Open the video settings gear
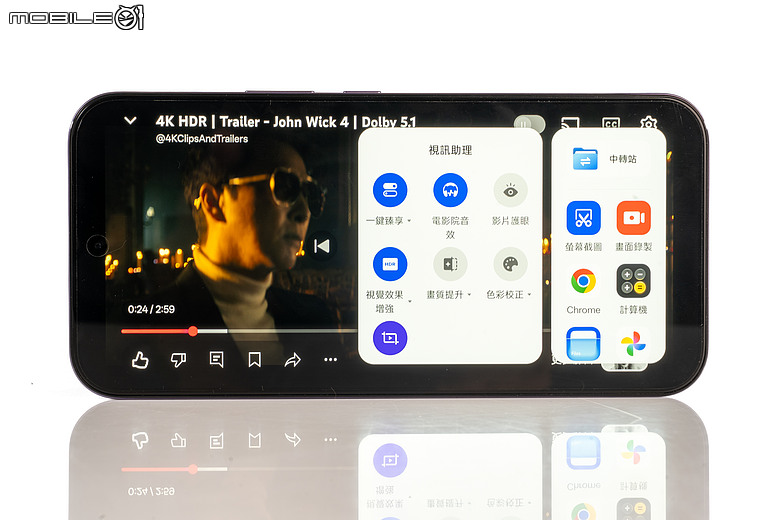 tap(649, 122)
